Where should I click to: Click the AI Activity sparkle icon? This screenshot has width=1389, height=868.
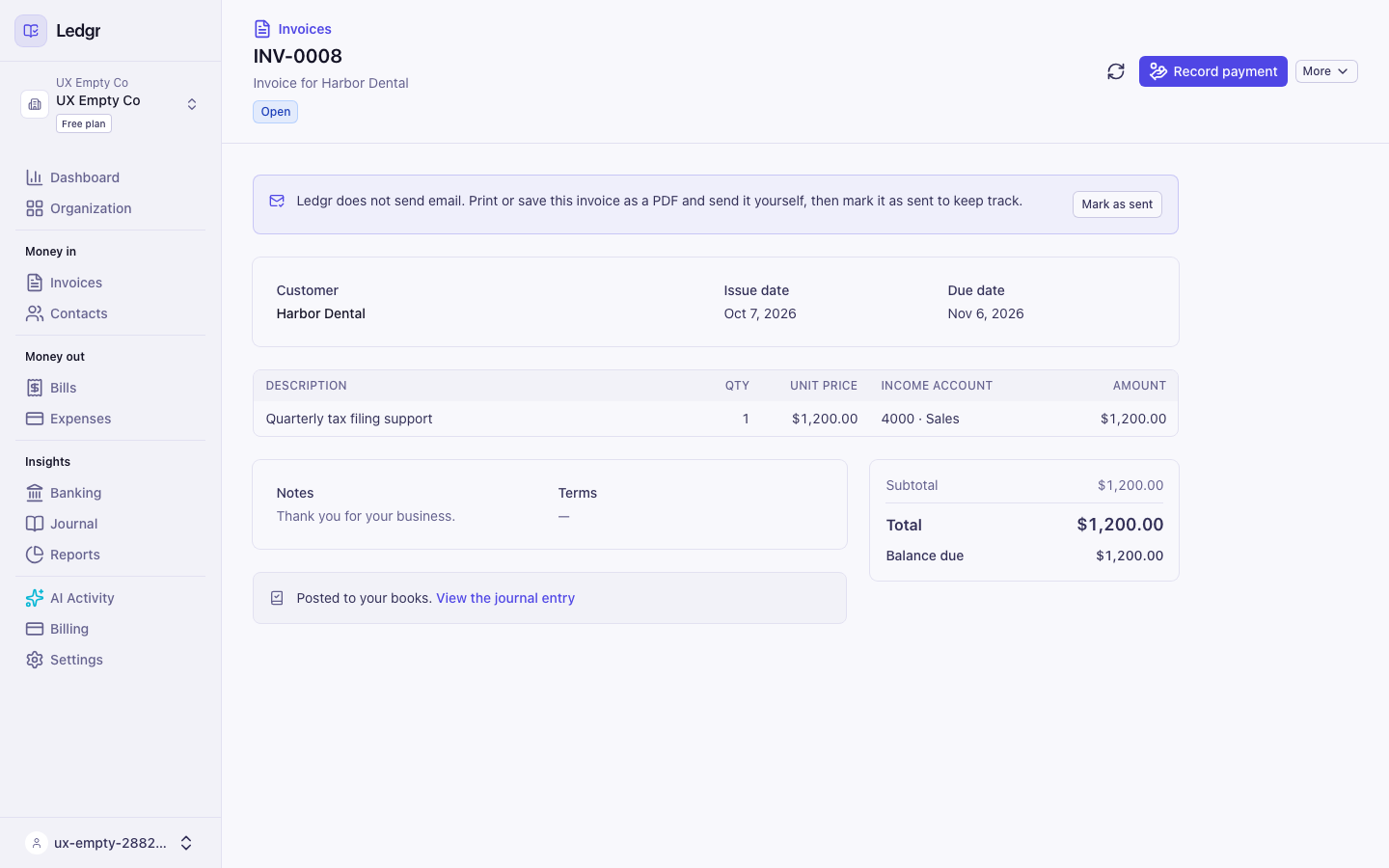coord(35,598)
